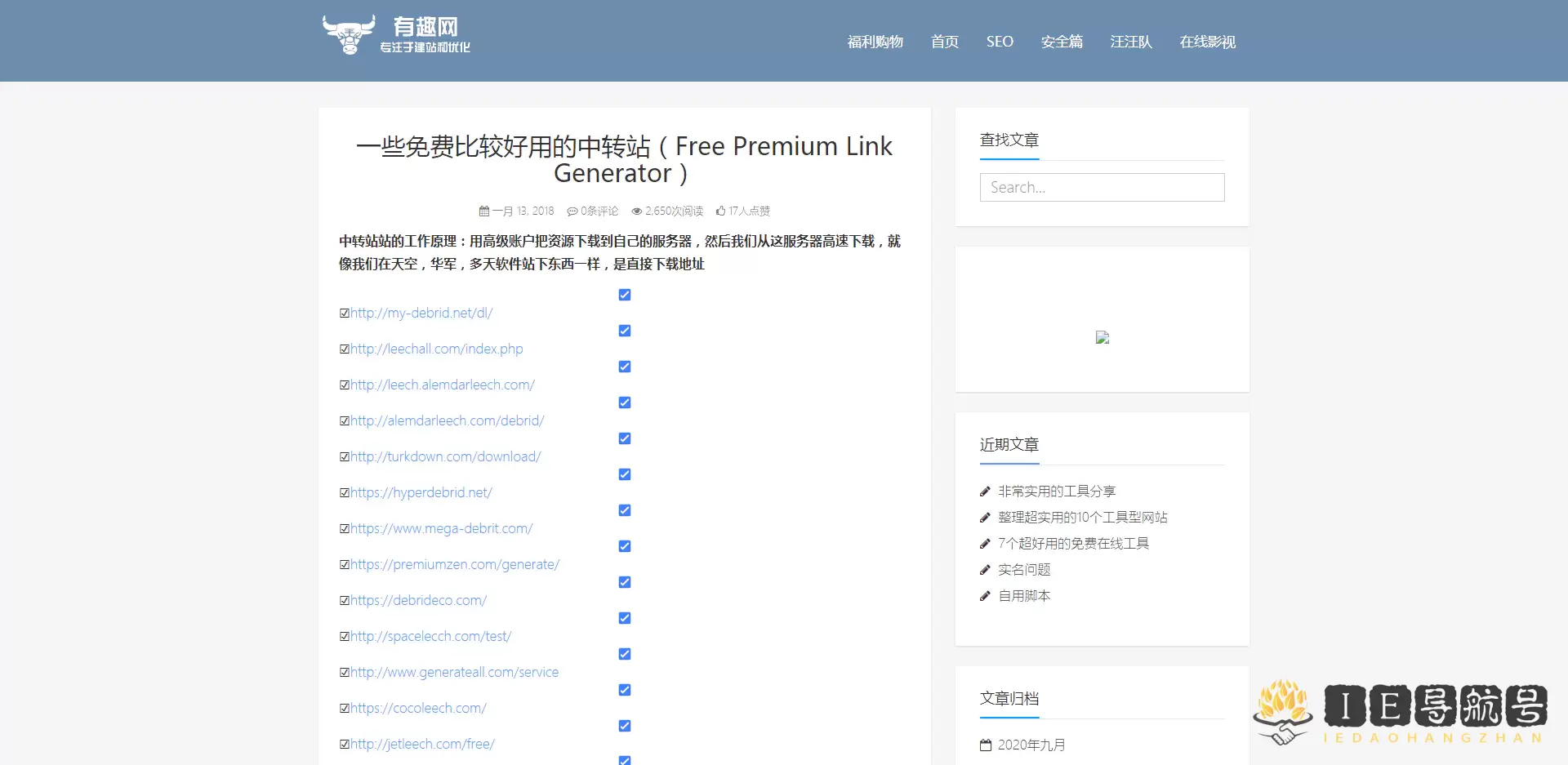Open the premiumzen.com/generate link
This screenshot has width=1568, height=765.
click(454, 565)
